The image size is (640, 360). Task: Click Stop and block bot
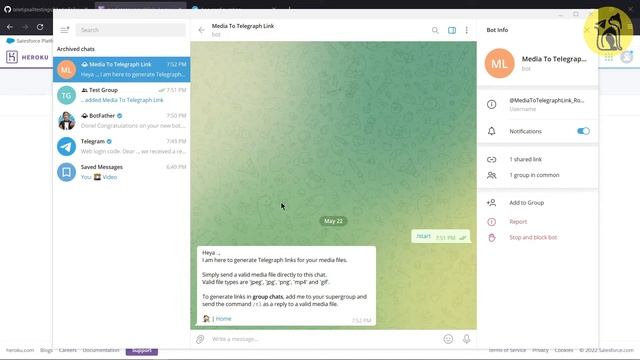click(x=533, y=237)
